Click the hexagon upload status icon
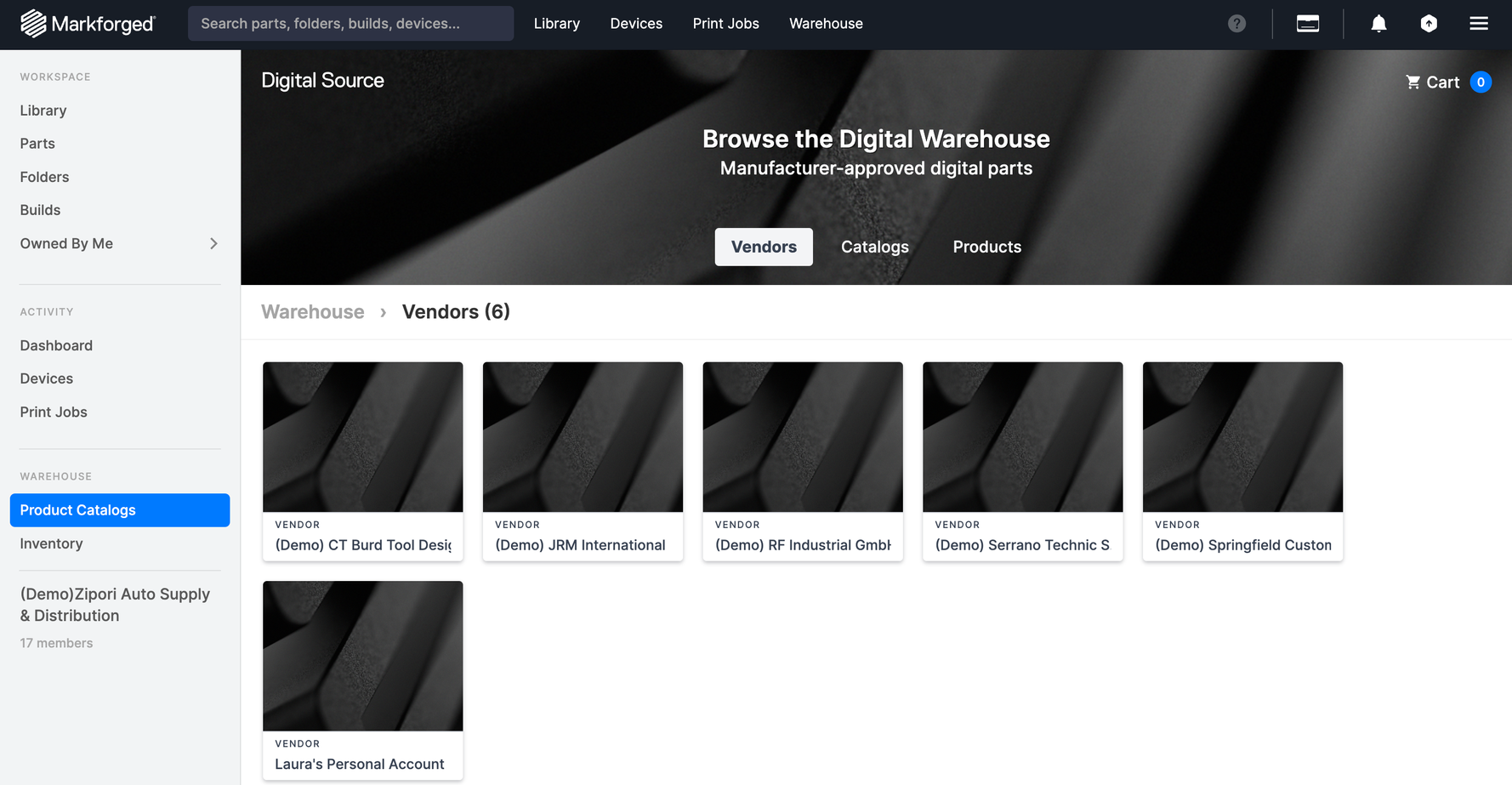Image resolution: width=1512 pixels, height=785 pixels. pos(1429,23)
